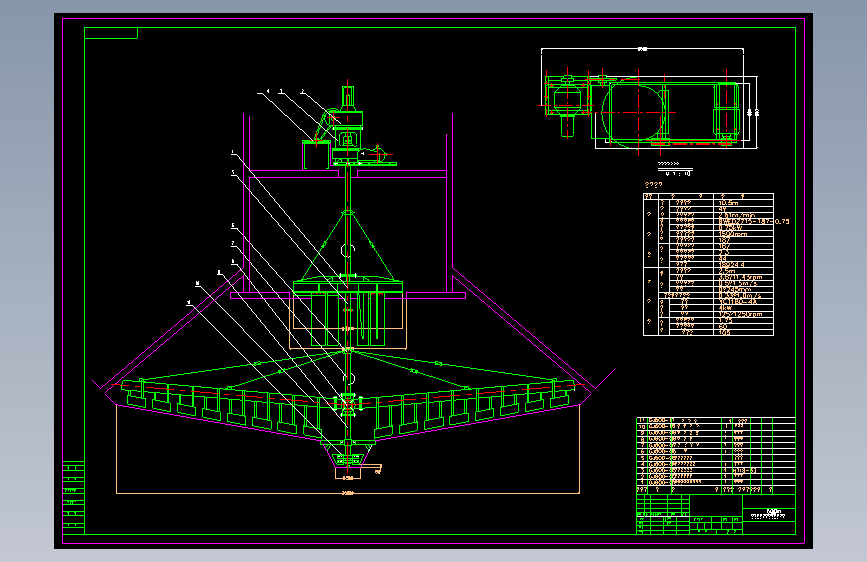Select the "4kw" value in the specification table
Screen dimensions: 867x562
pyautogui.click(x=725, y=308)
